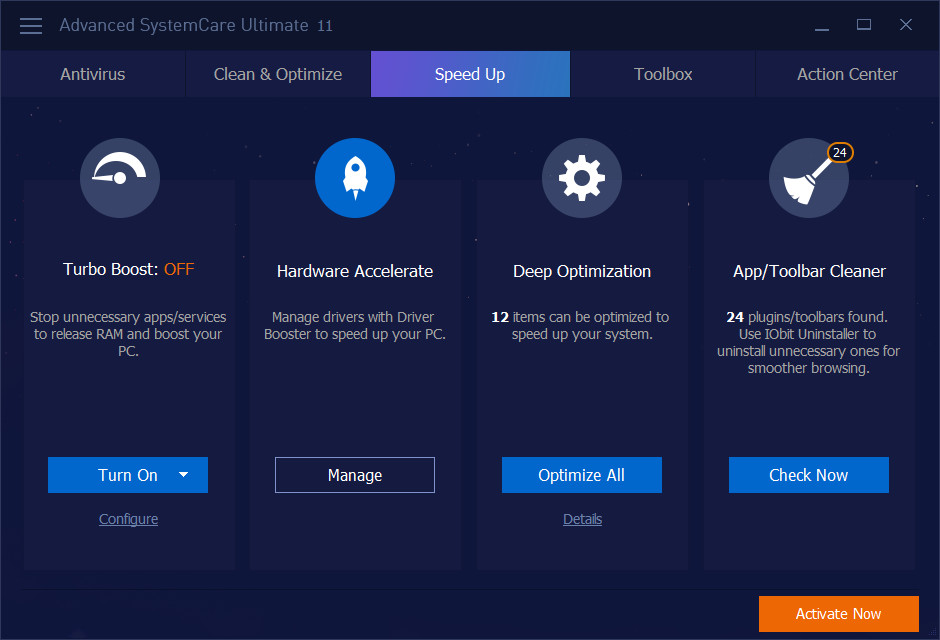Click the App/Toolbar Cleaner heading
Viewport: 940px width, 640px height.
pos(809,271)
